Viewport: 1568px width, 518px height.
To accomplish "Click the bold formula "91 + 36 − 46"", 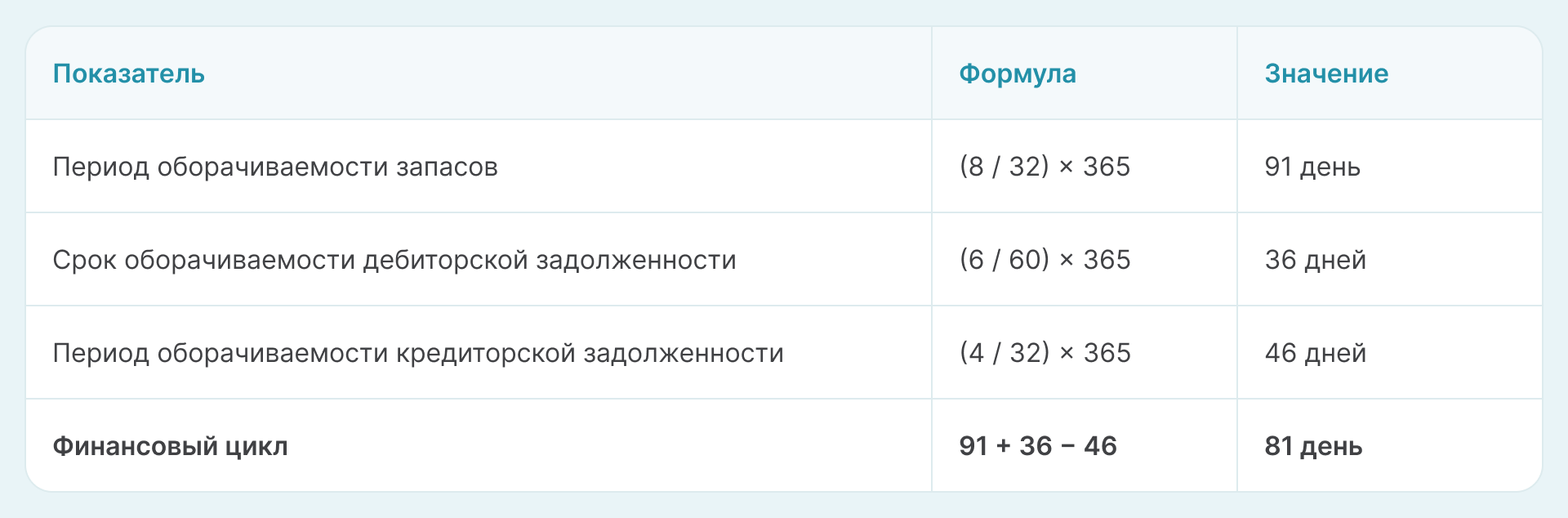I will click(x=1037, y=446).
